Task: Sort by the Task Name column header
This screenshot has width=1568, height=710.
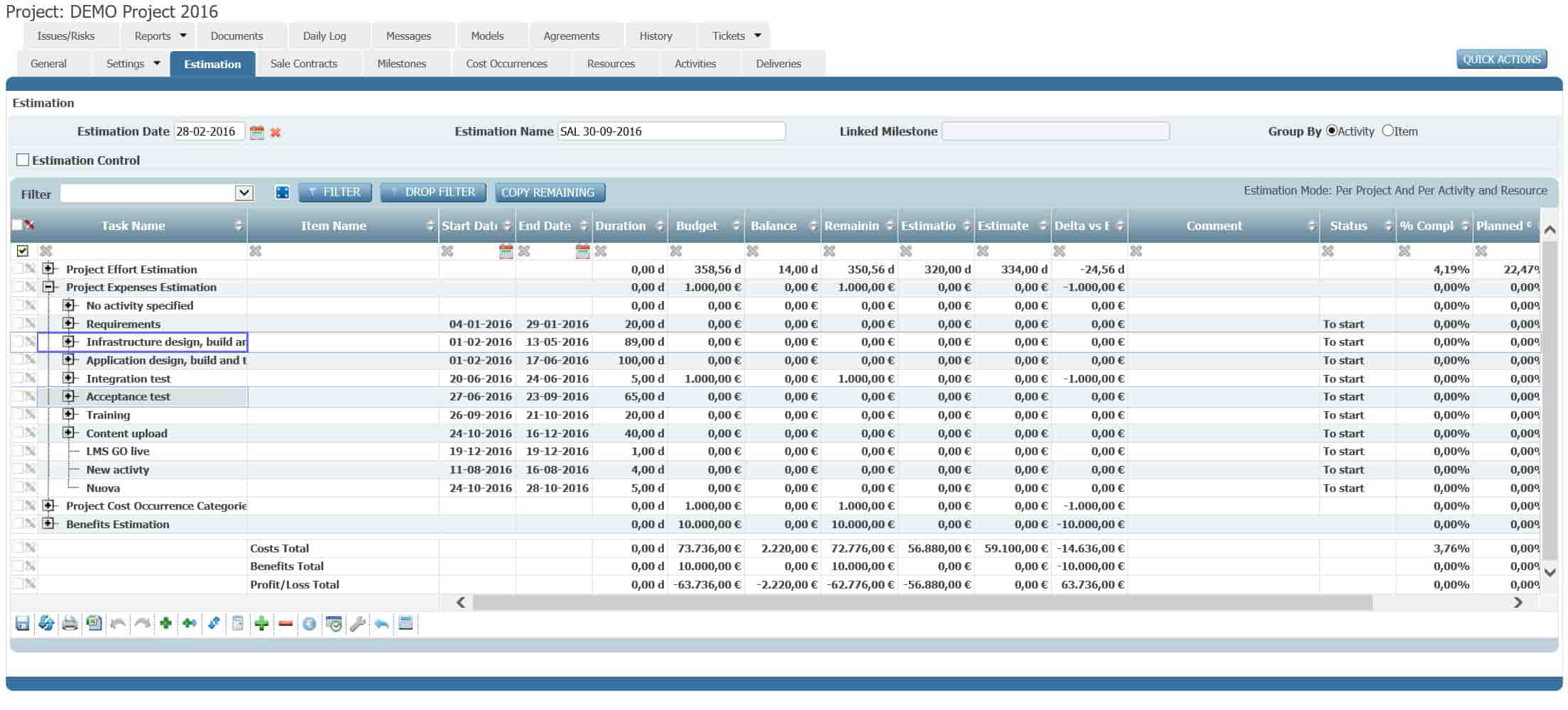Action: (134, 226)
